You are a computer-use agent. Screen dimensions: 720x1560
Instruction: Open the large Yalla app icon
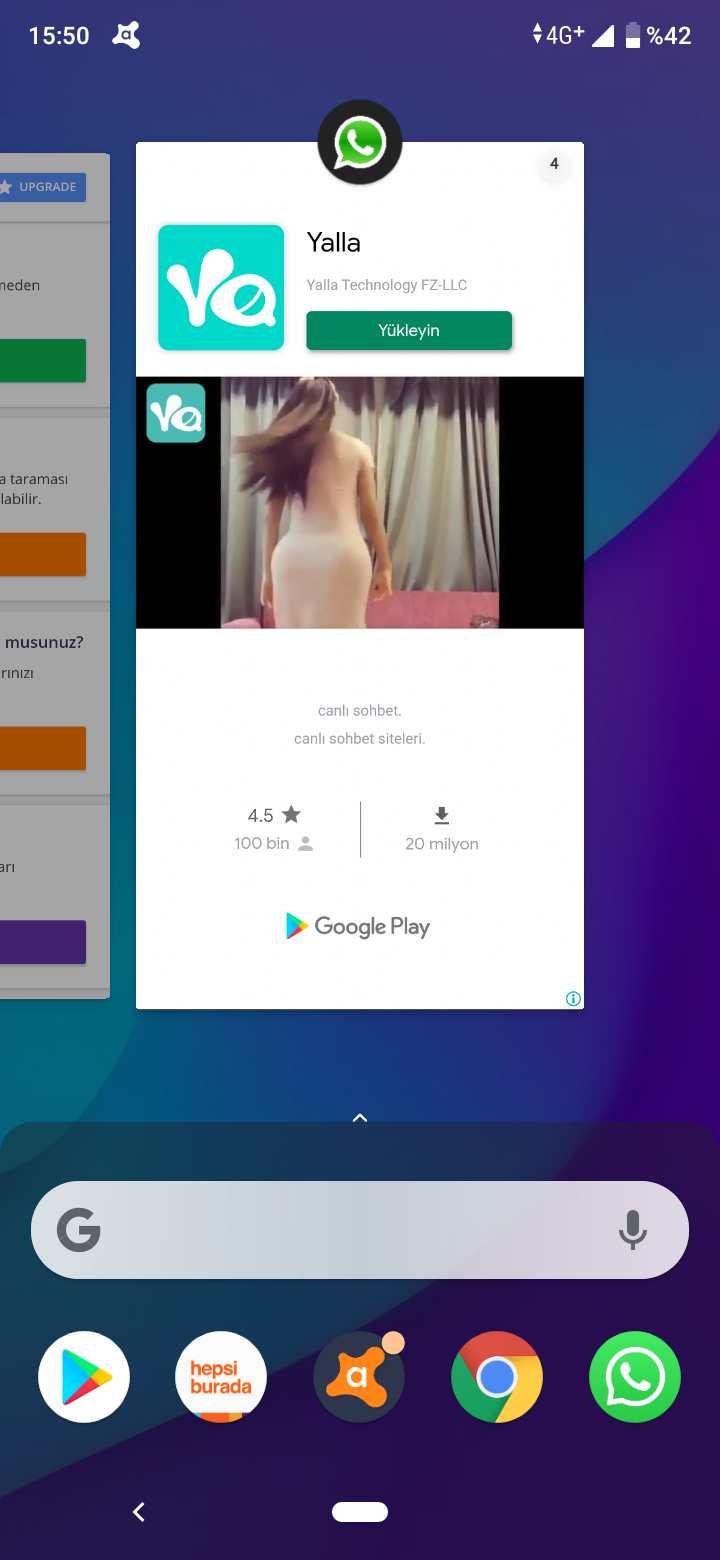click(221, 288)
